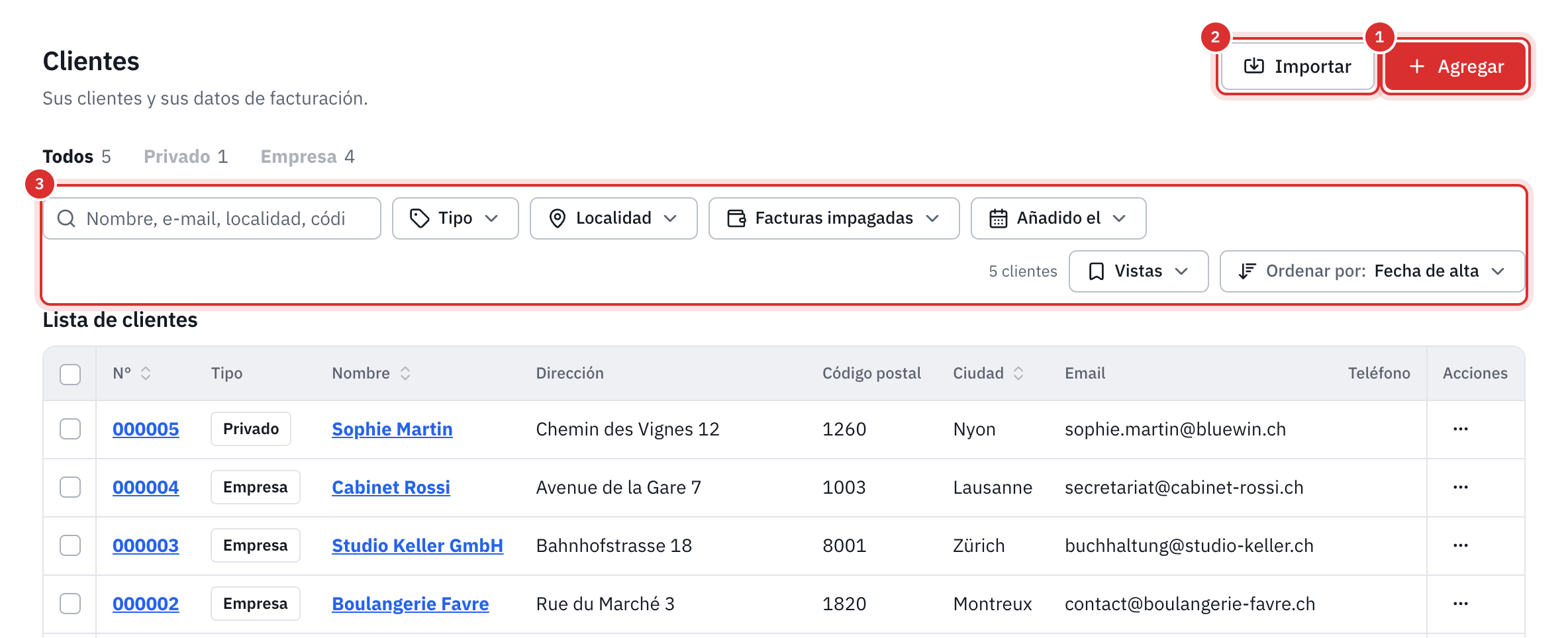Viewport: 1568px width, 638px height.
Task: Click city Montreux
Action: pyautogui.click(x=993, y=604)
